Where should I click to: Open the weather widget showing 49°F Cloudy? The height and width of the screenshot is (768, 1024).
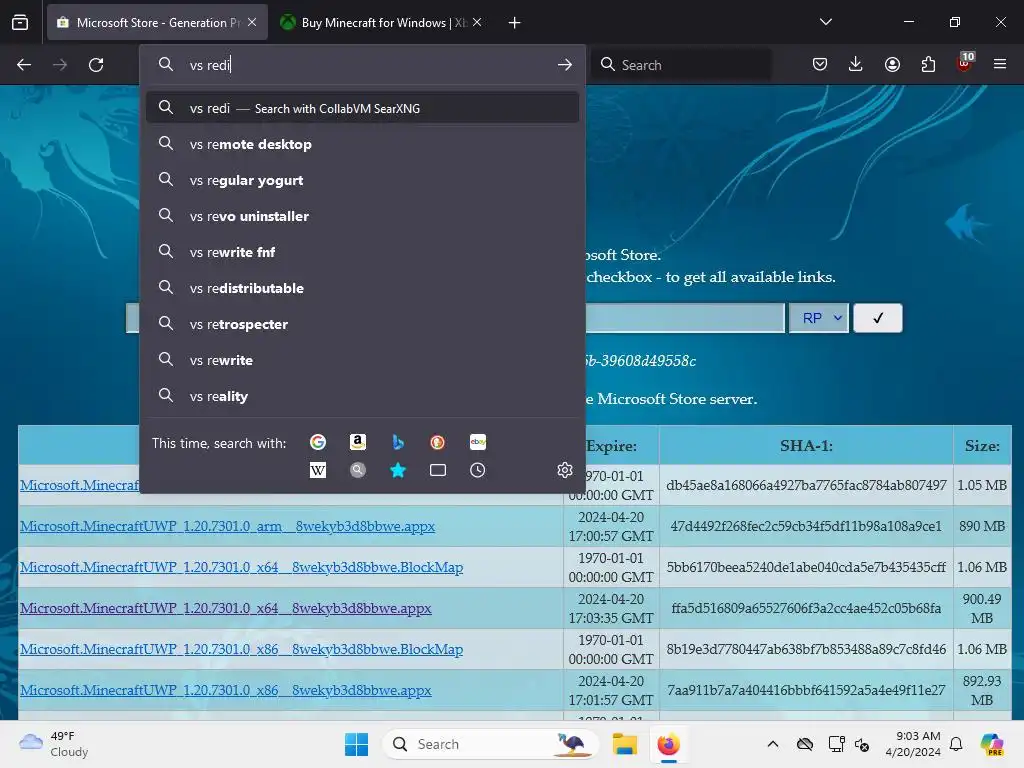[x=54, y=744]
